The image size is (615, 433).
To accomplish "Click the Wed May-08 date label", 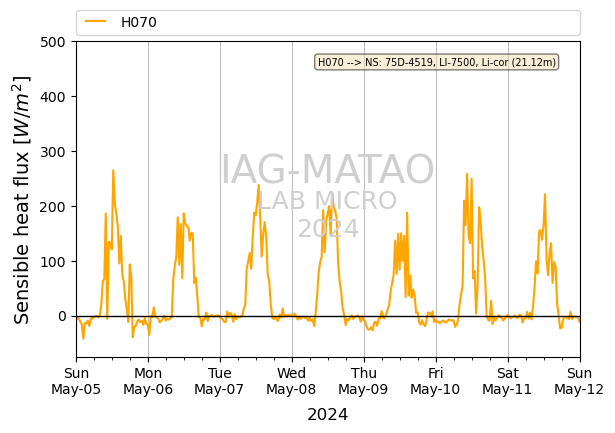I will point(291,381).
